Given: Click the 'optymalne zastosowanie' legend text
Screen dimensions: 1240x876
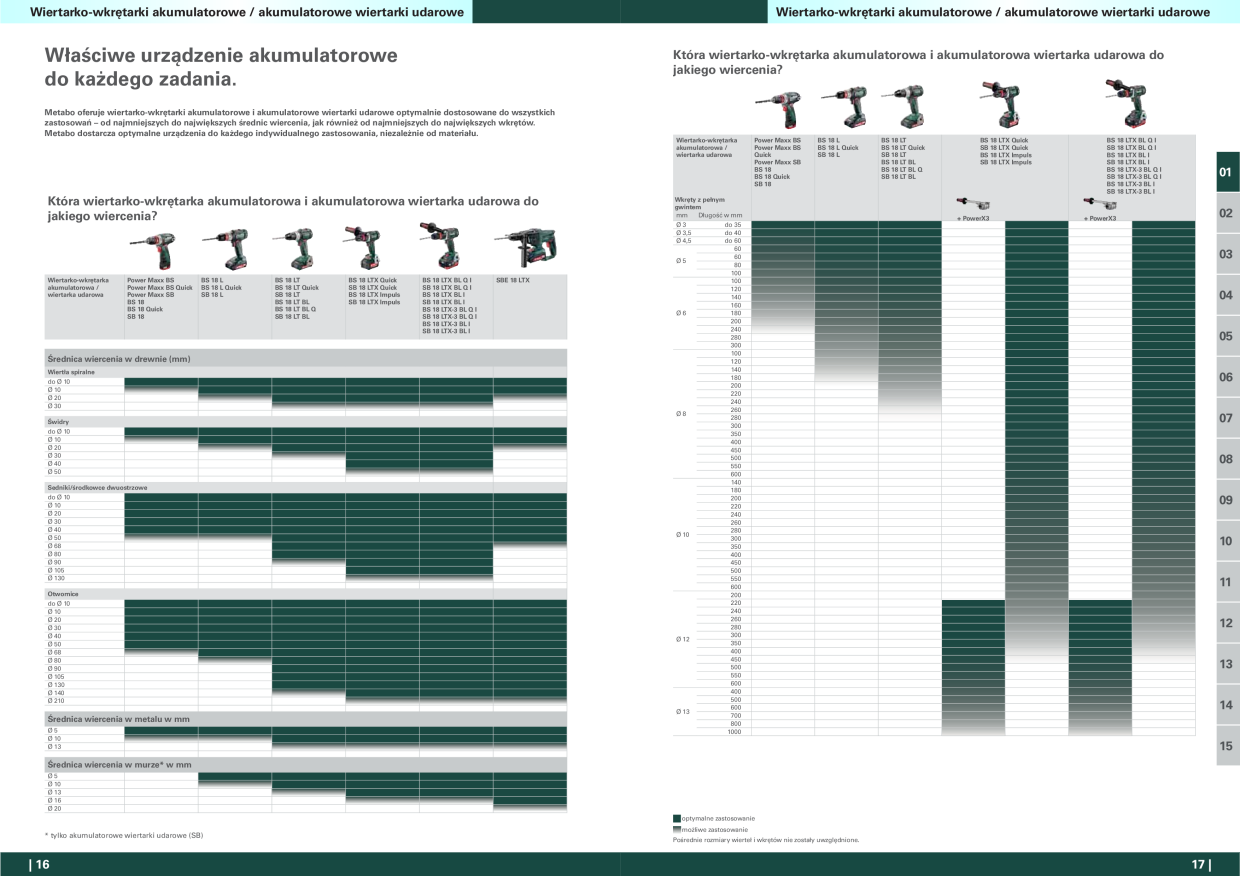Looking at the screenshot, I should (719, 818).
